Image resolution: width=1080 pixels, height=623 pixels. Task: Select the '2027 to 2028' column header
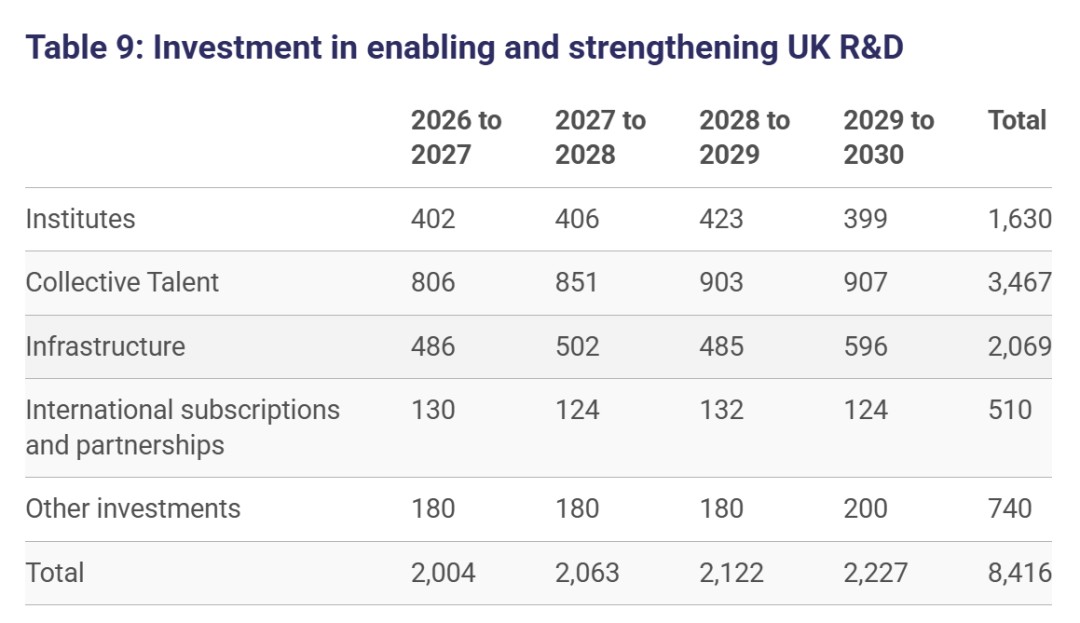[x=600, y=137]
